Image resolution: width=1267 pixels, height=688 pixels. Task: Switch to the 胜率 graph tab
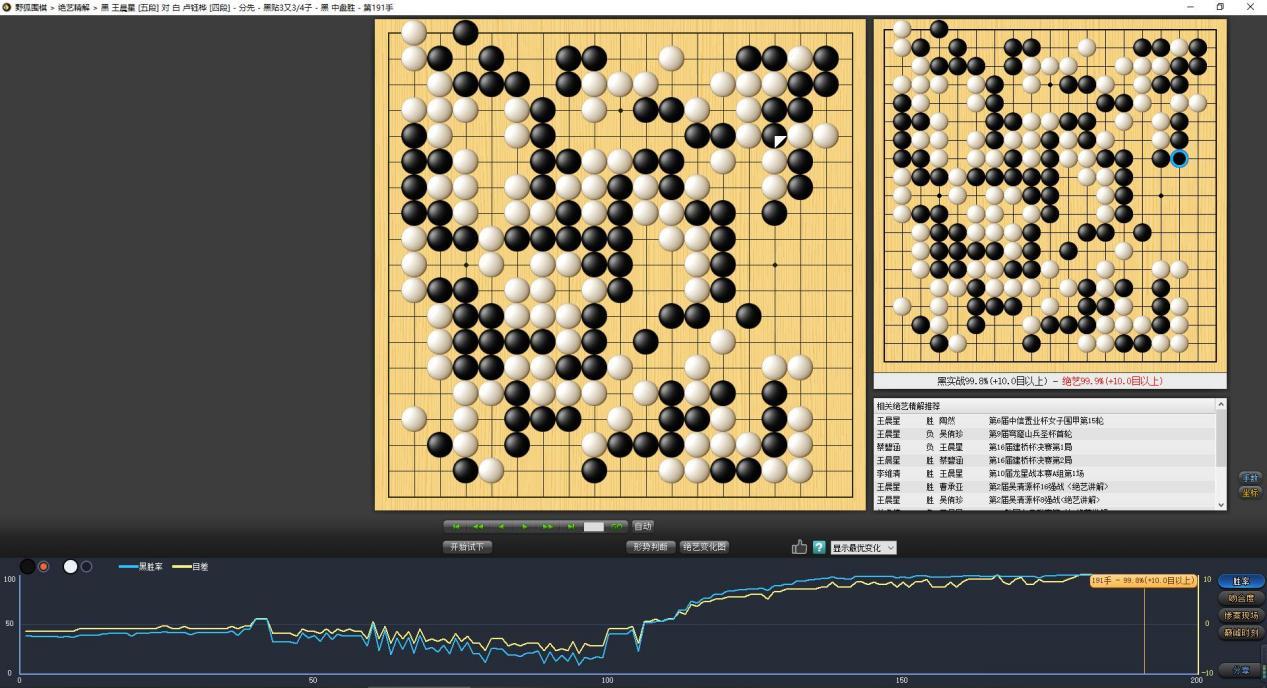[x=1241, y=581]
